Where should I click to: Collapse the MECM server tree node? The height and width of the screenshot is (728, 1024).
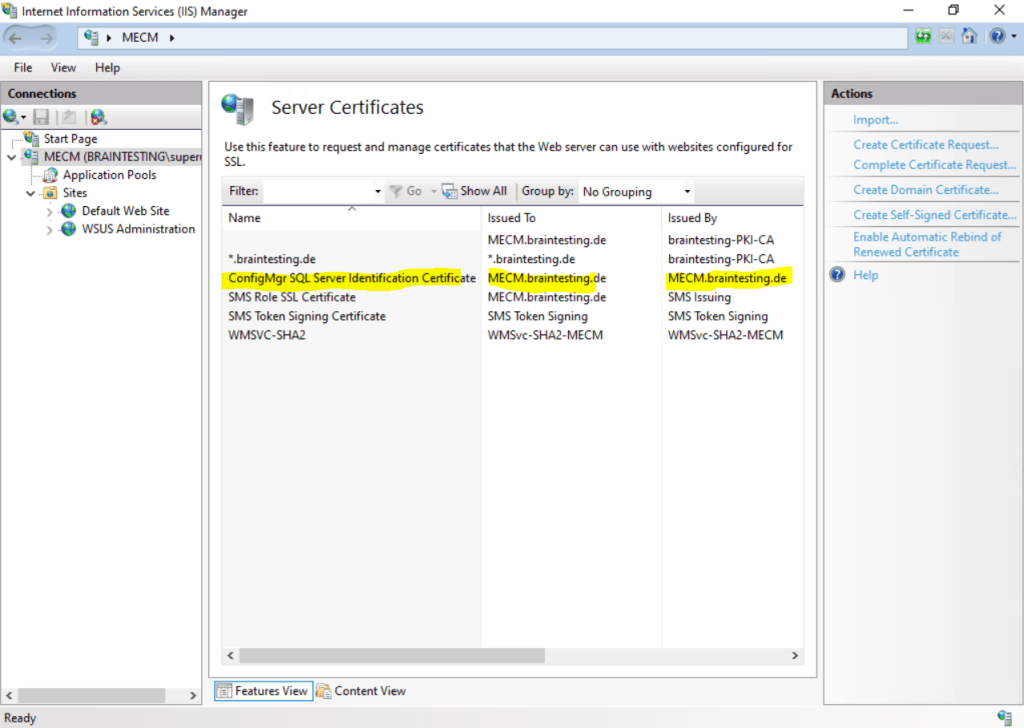point(12,157)
